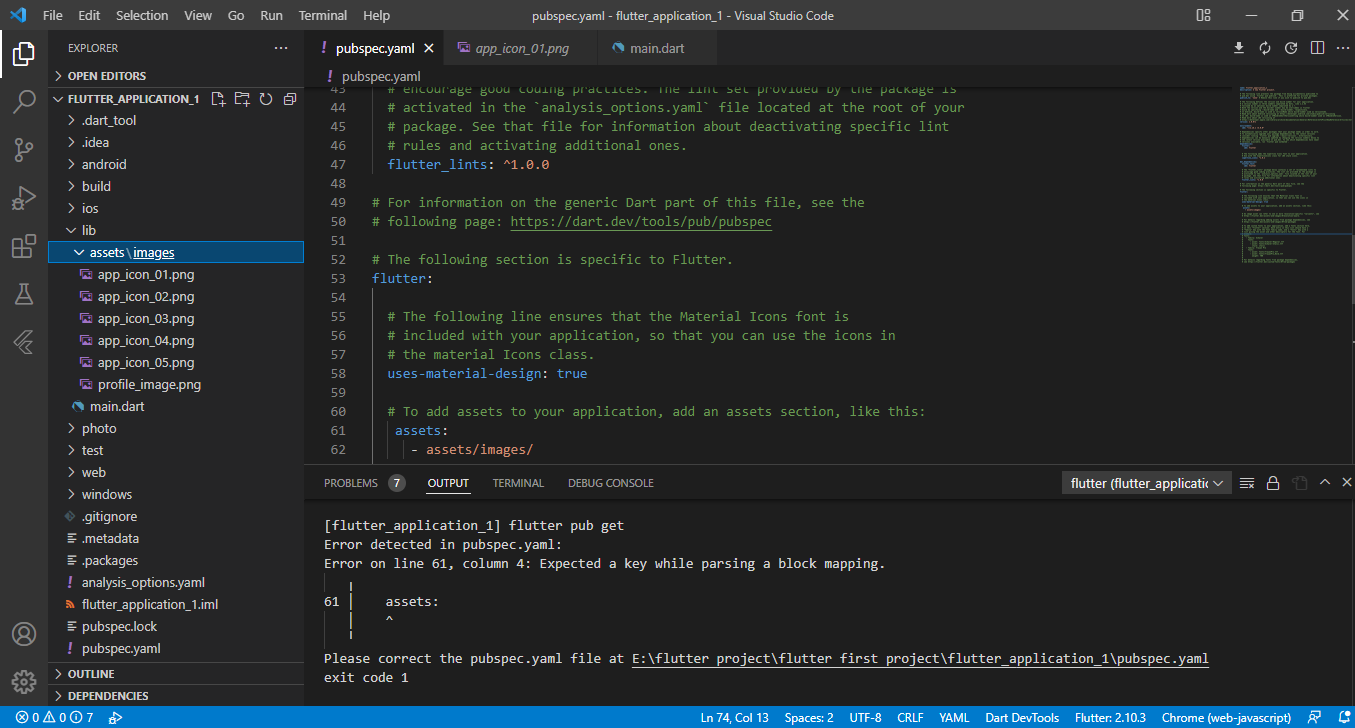The height and width of the screenshot is (728, 1355).
Task: Expand the android folder
Action: [x=176, y=164]
